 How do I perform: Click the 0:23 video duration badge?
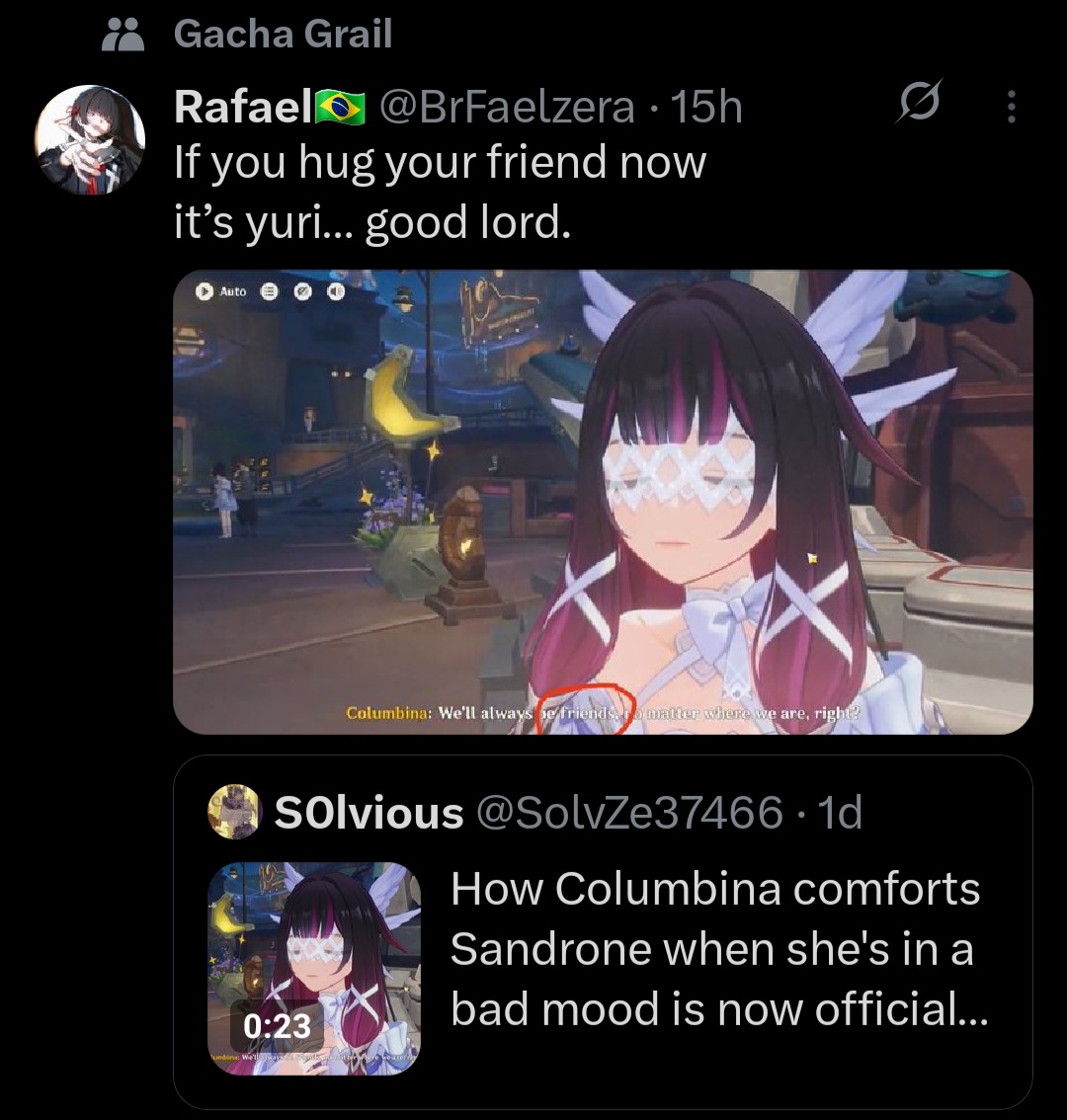pos(278,1026)
